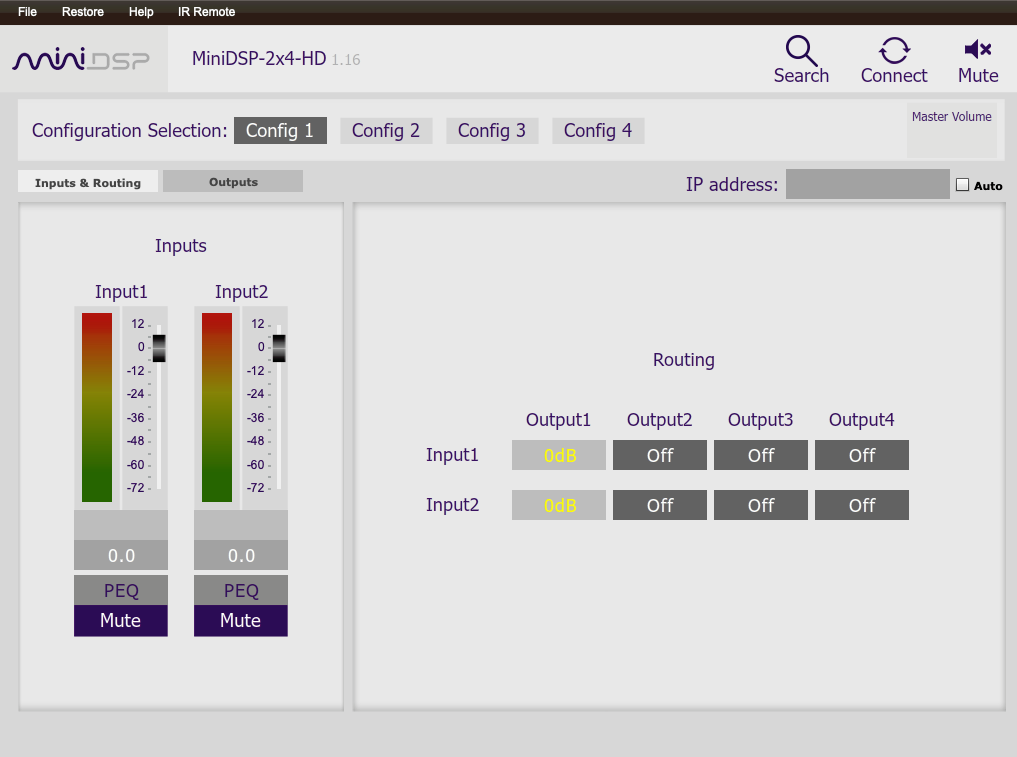This screenshot has height=757, width=1017.
Task: Click the Search magnifier icon
Action: [801, 51]
